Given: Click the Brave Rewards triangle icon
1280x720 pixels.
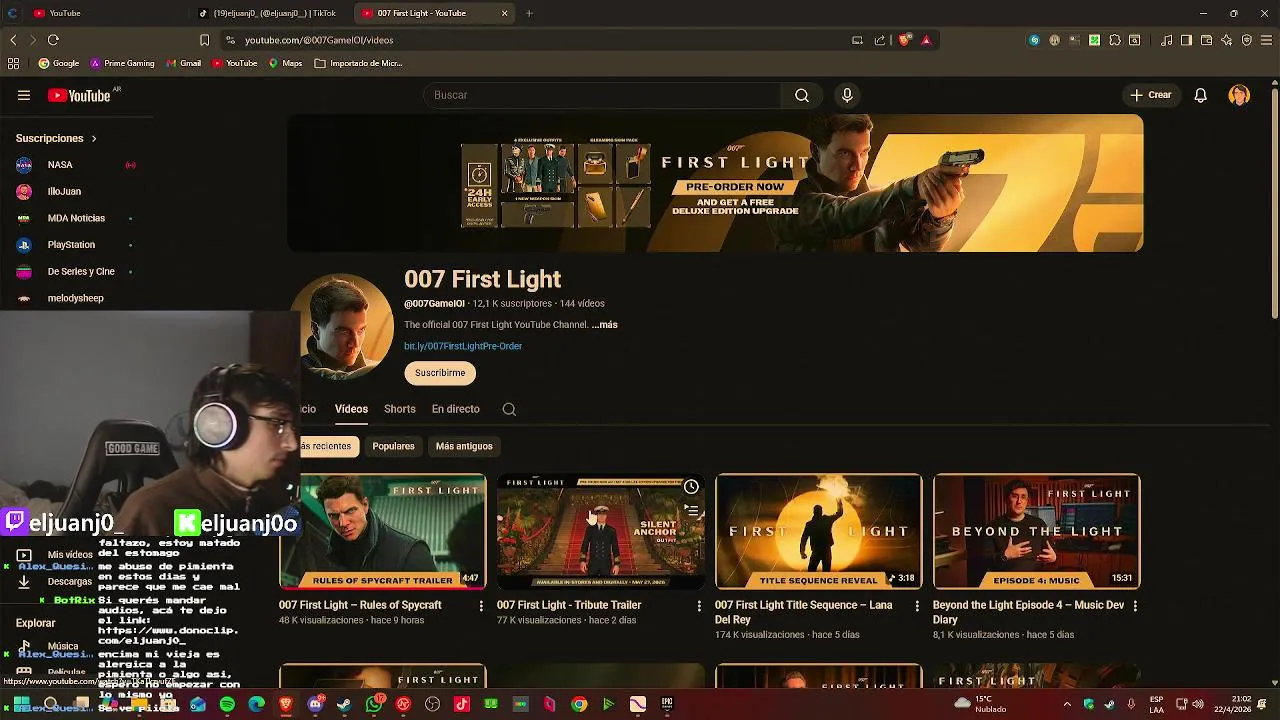Looking at the screenshot, I should (x=926, y=40).
